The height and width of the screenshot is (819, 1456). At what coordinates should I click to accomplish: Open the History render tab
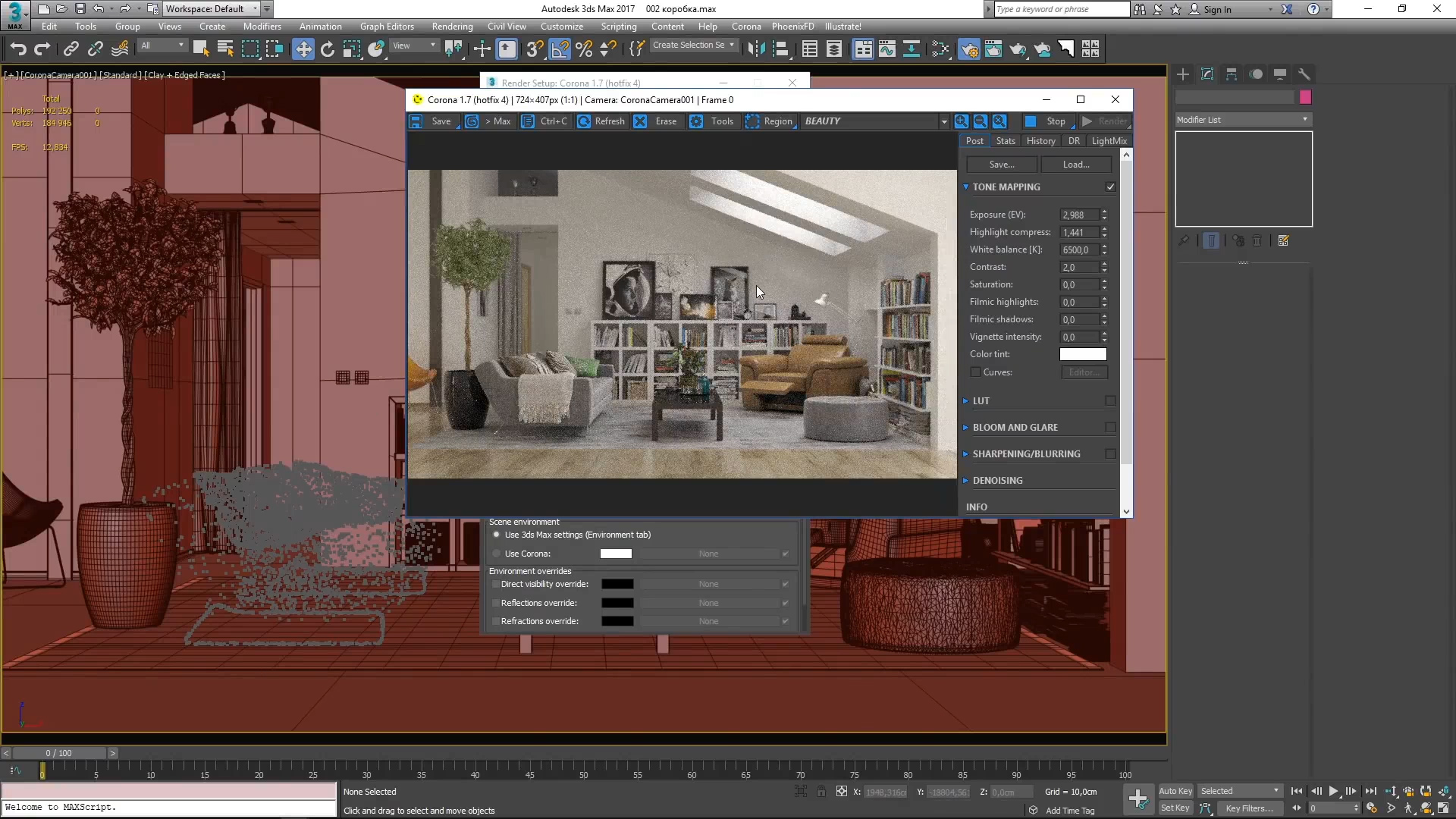1040,140
